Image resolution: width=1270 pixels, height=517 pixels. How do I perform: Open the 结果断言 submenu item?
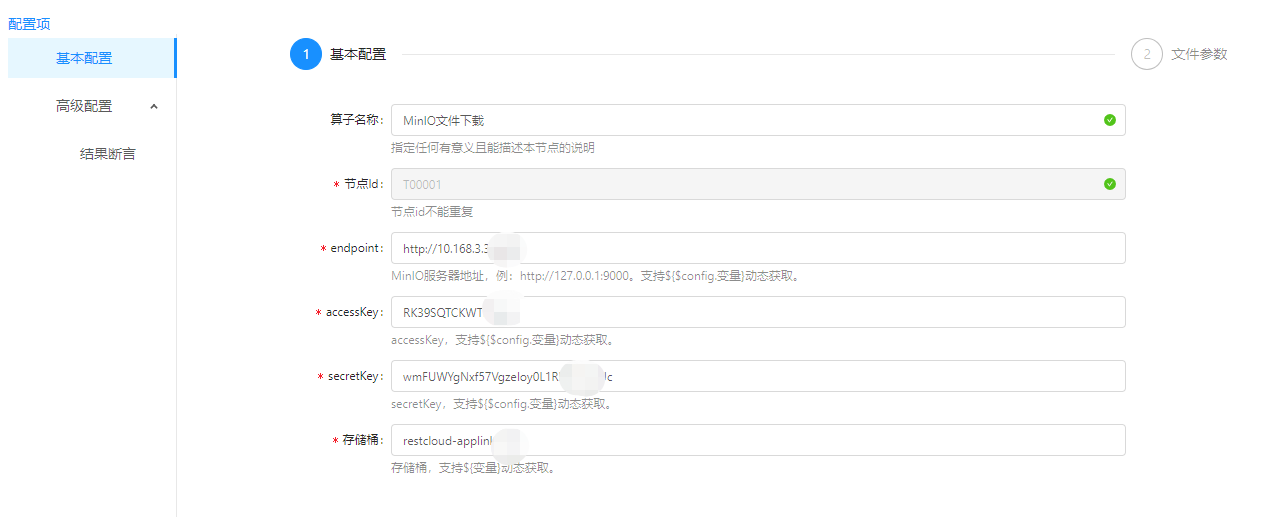[x=107, y=154]
